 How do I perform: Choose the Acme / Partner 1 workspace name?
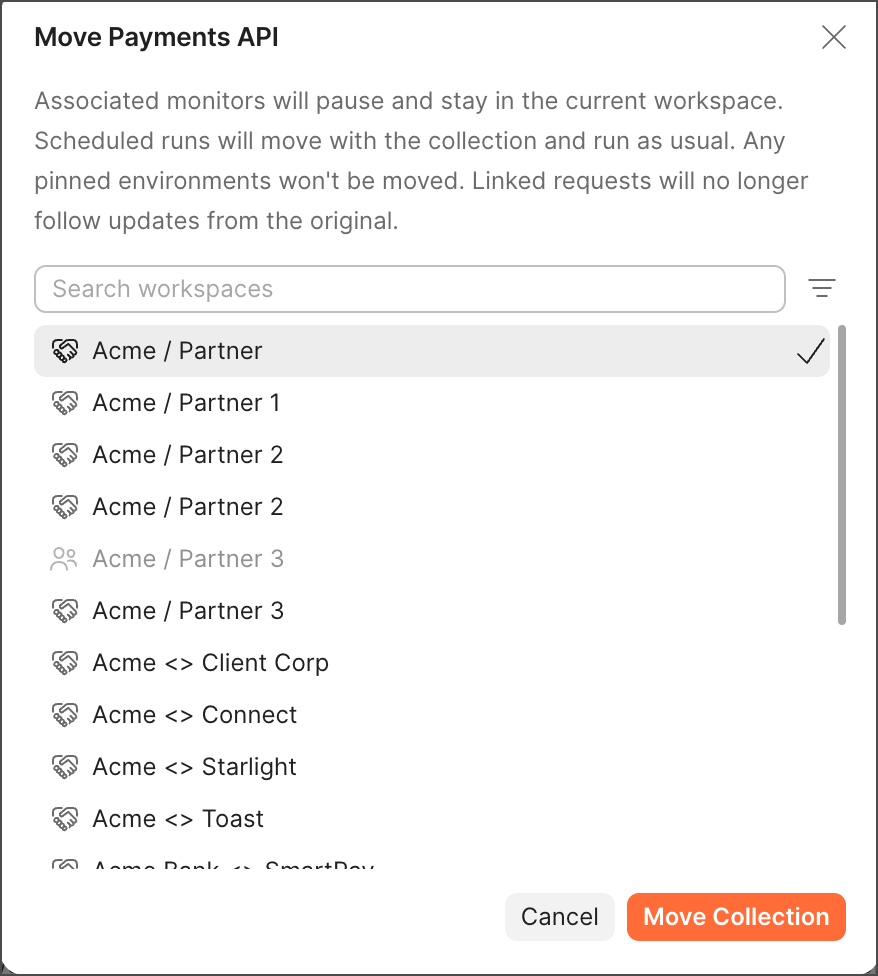(186, 403)
